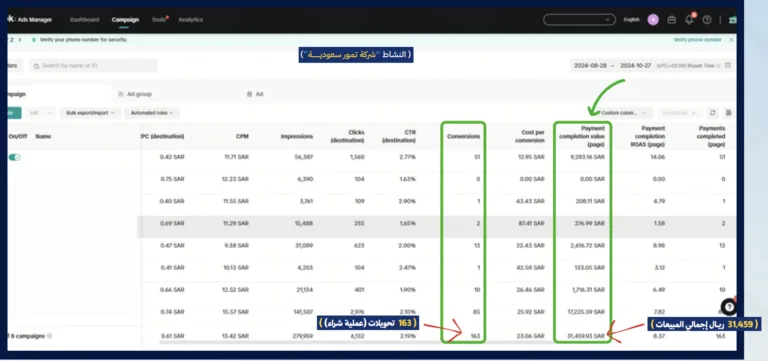Open the help question-mark icon in header
The image size is (768, 361).
coord(706,20)
